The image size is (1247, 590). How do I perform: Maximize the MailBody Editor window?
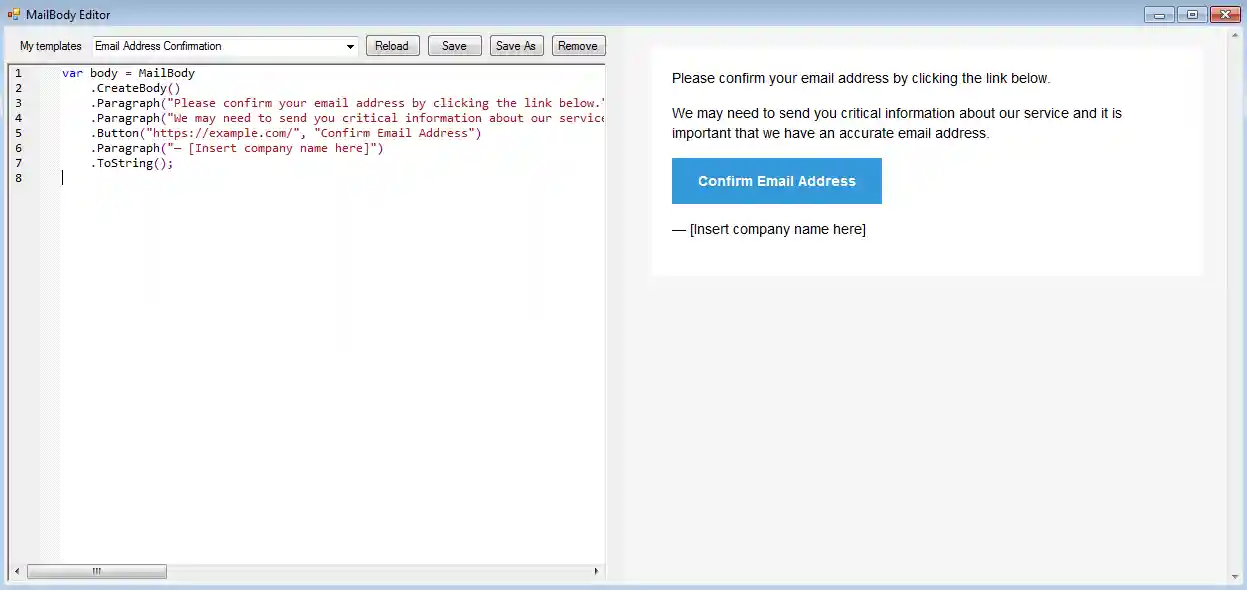[1191, 14]
